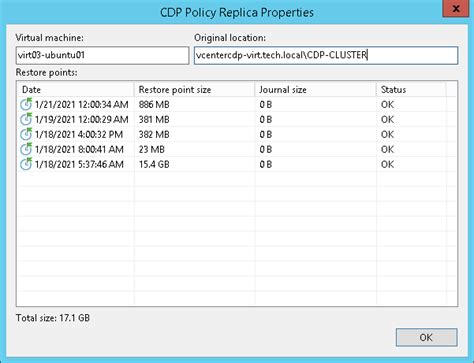Click the Total size: 17.1 GB label

[53, 318]
